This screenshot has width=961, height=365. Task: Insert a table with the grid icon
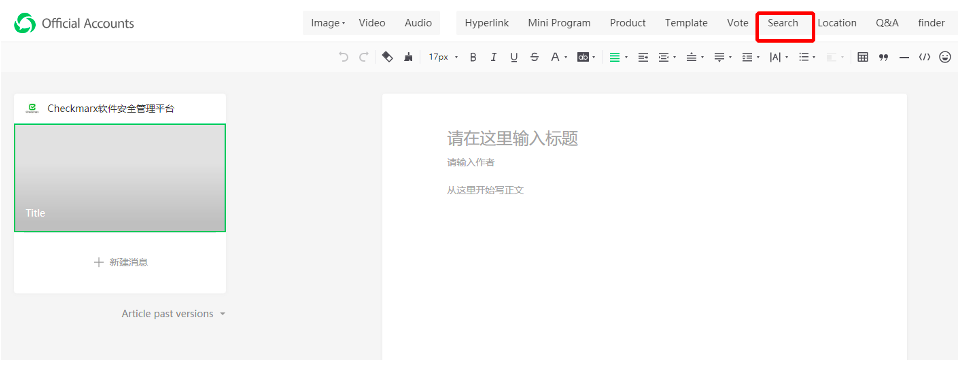[862, 57]
